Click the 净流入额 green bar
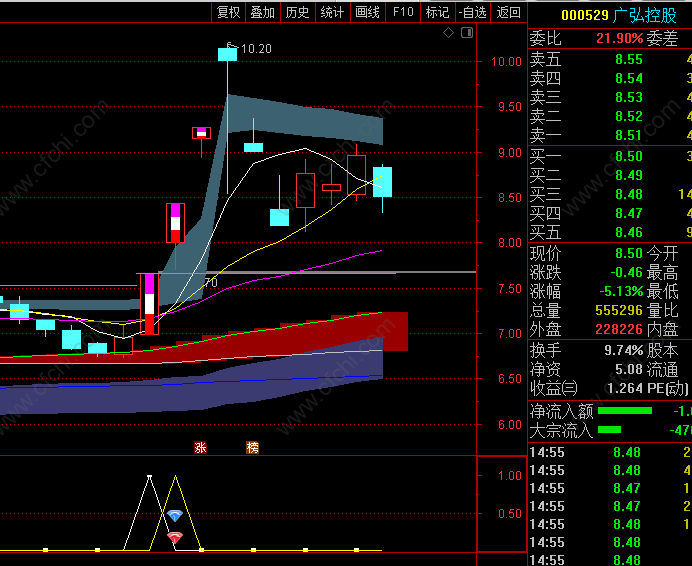 coord(625,411)
